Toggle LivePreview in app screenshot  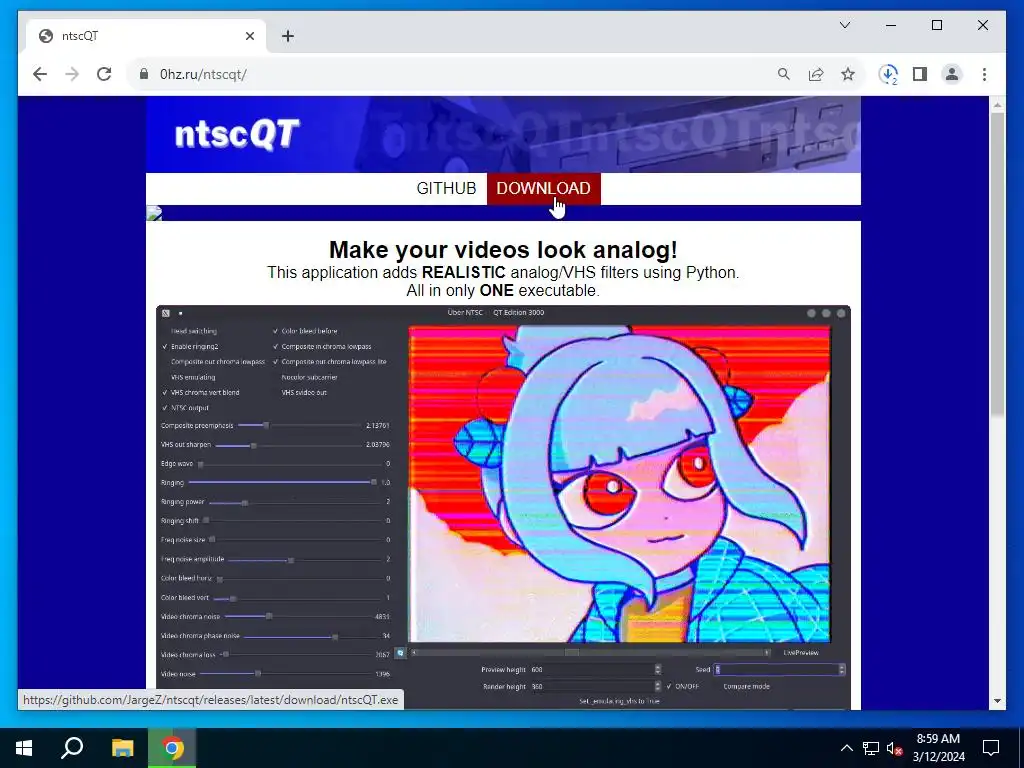click(x=801, y=652)
